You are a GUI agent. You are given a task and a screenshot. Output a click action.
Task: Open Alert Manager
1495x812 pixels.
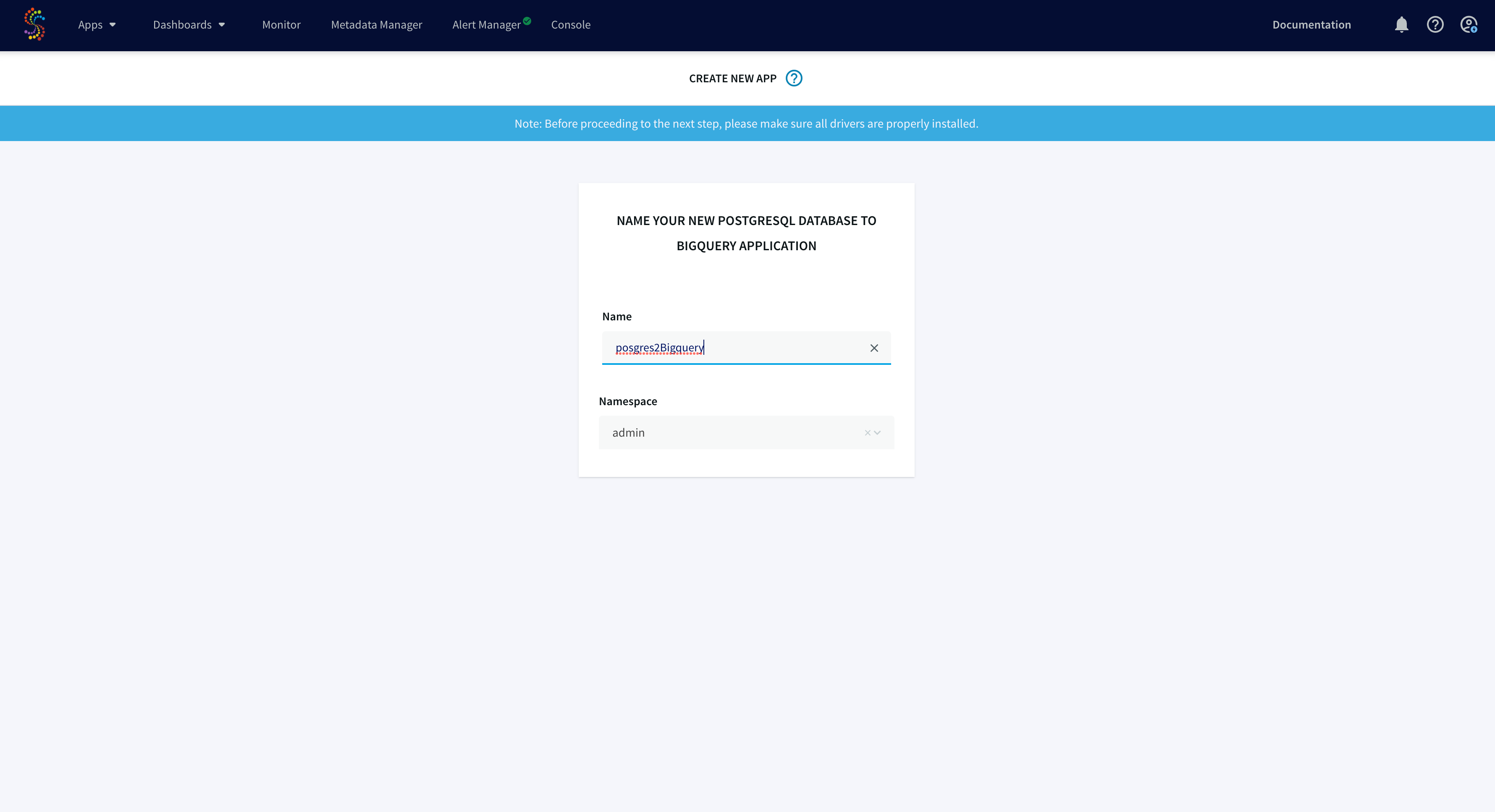click(486, 24)
